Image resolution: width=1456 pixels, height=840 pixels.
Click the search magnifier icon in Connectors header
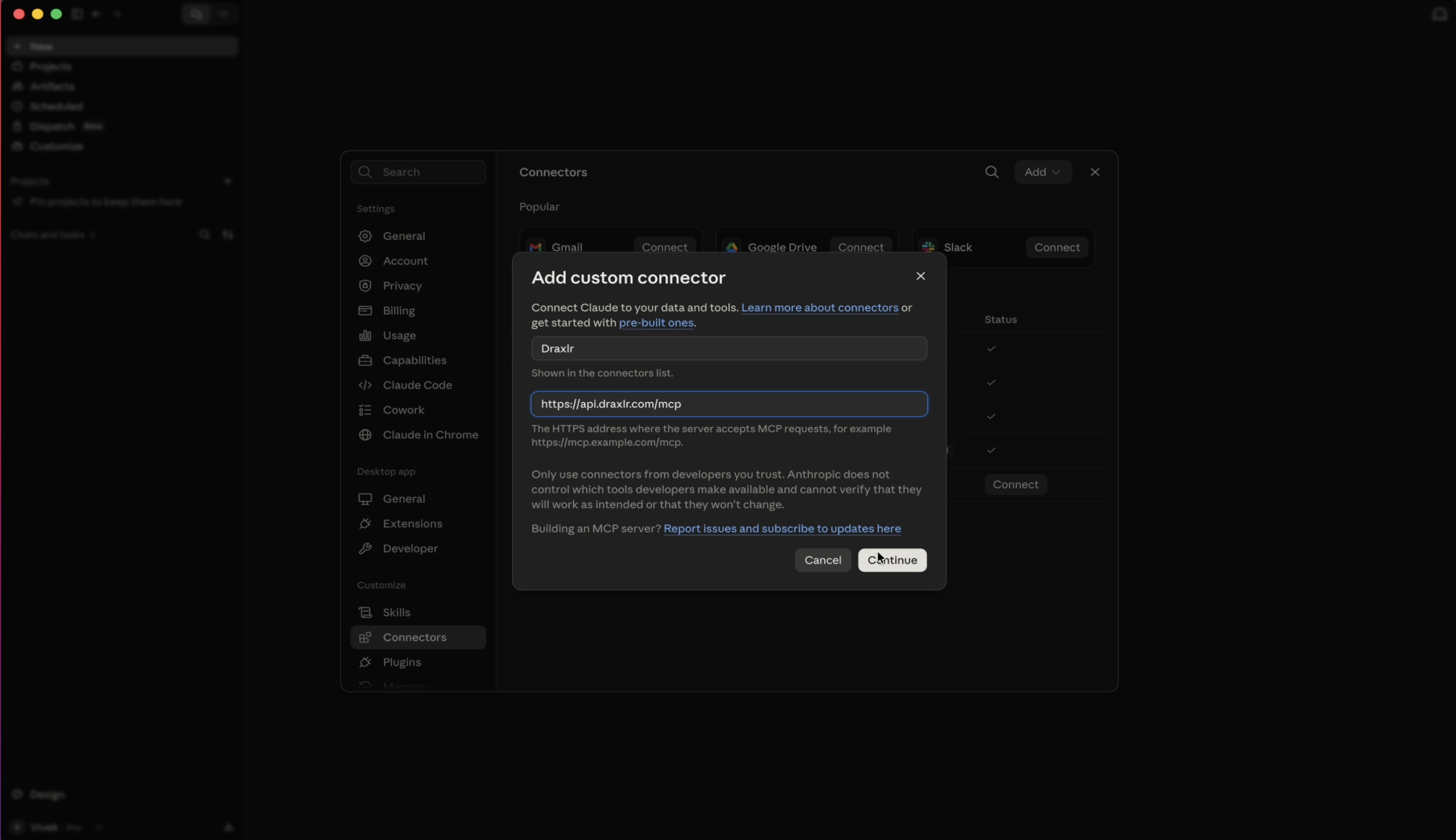(991, 172)
